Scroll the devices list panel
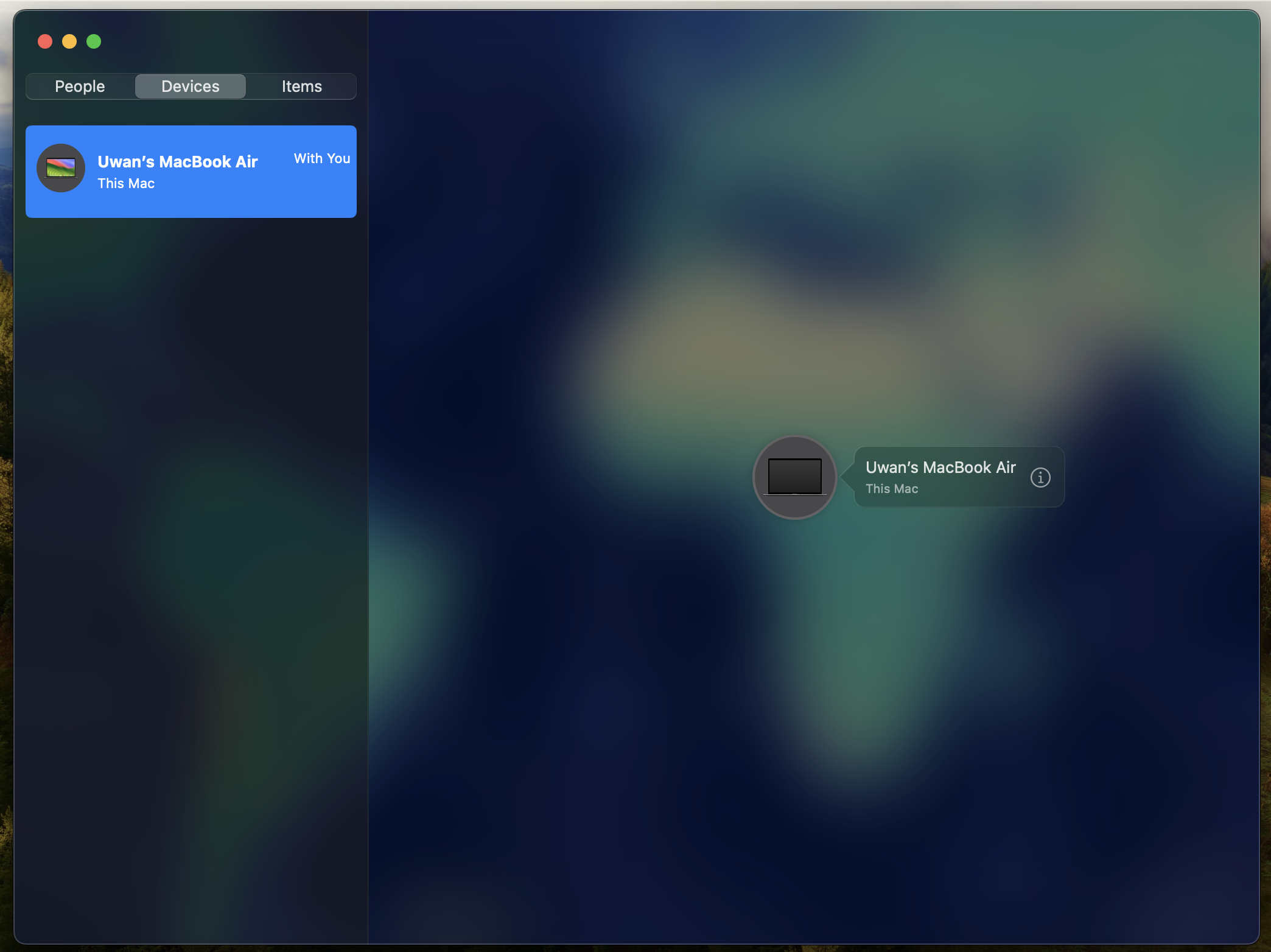 click(191, 500)
